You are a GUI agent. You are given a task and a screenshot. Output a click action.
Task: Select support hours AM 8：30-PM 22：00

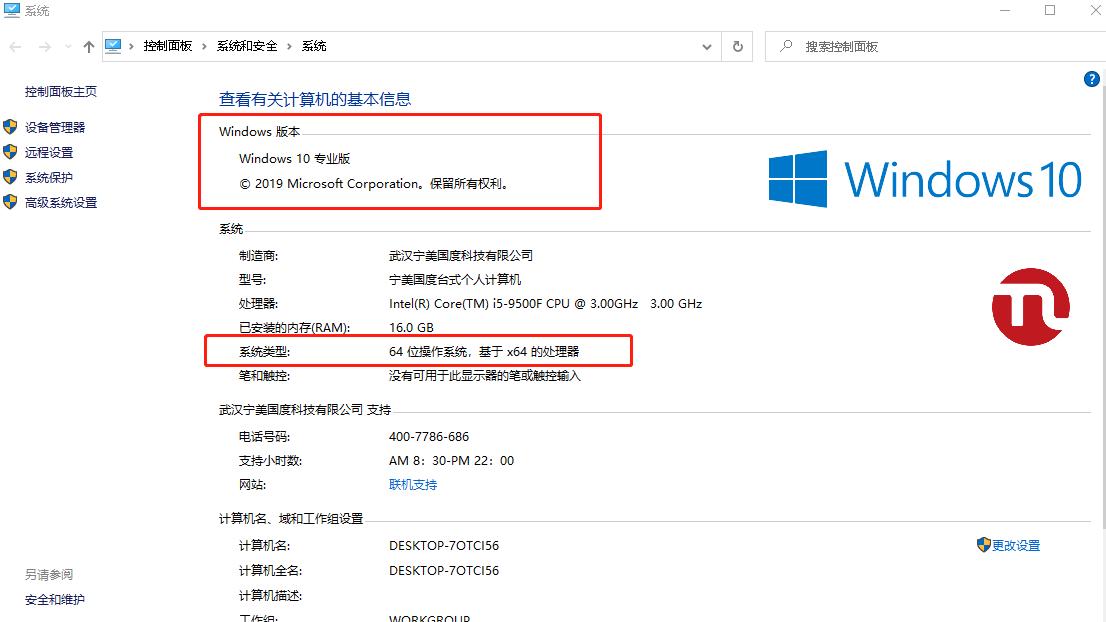click(x=451, y=461)
